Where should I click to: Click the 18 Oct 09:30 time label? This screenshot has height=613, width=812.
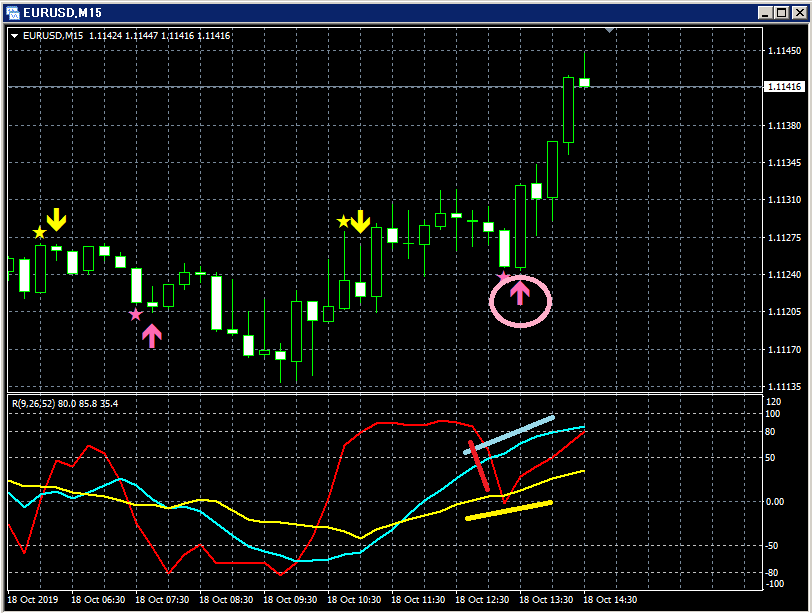pyautogui.click(x=290, y=600)
